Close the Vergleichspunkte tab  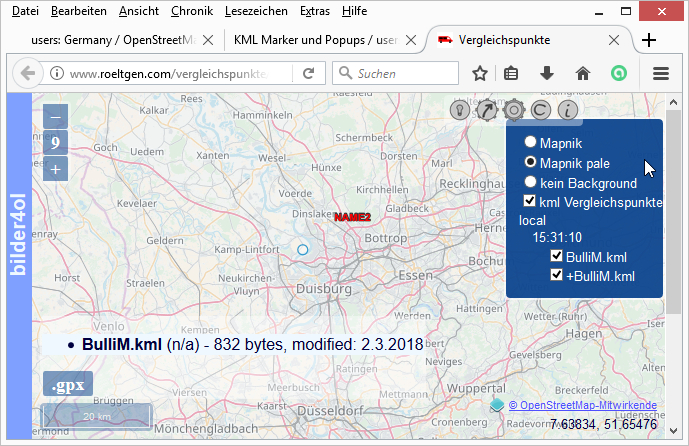(614, 40)
